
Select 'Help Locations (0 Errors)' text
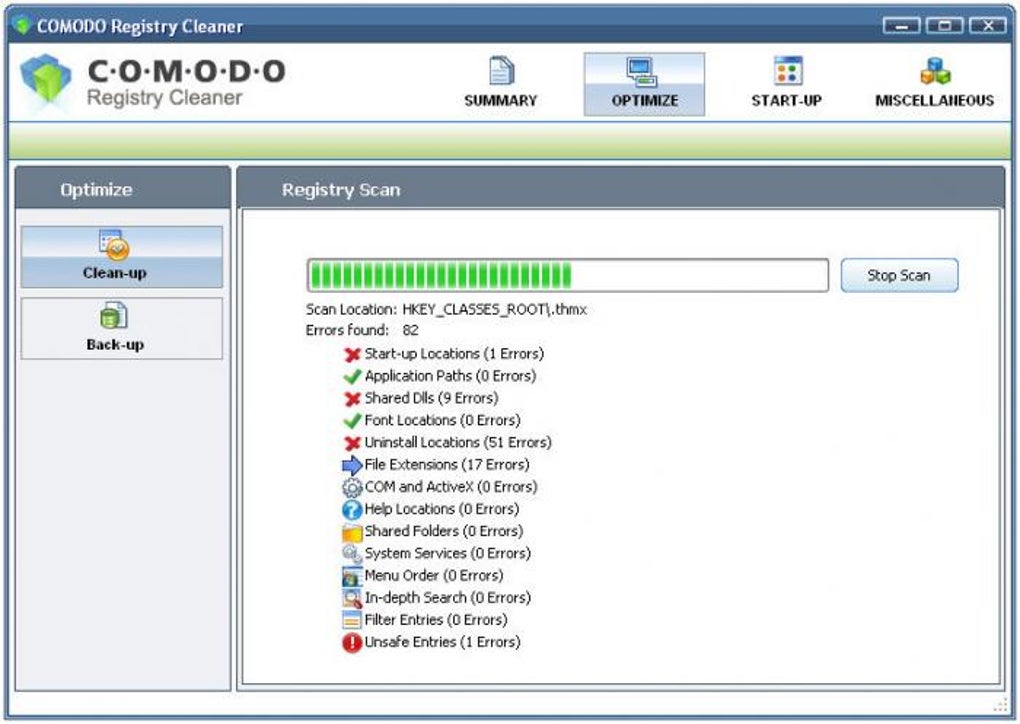[x=442, y=509]
